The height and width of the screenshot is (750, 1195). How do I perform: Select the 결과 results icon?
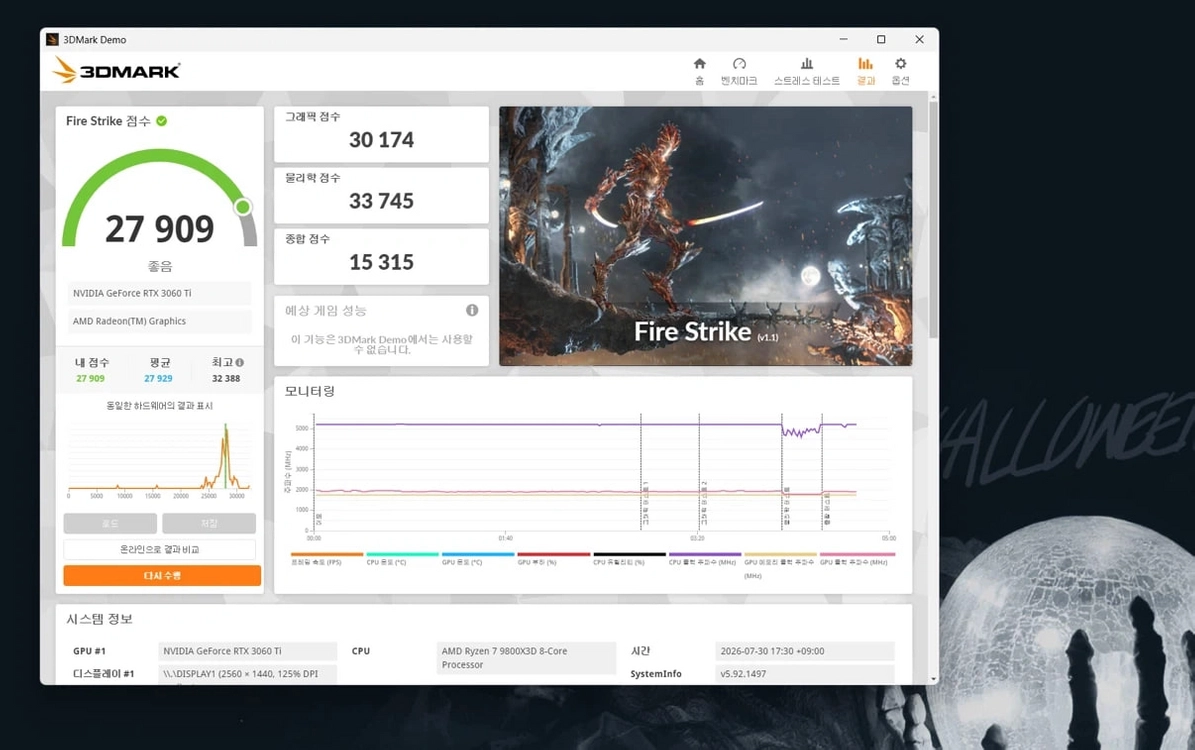pyautogui.click(x=865, y=64)
